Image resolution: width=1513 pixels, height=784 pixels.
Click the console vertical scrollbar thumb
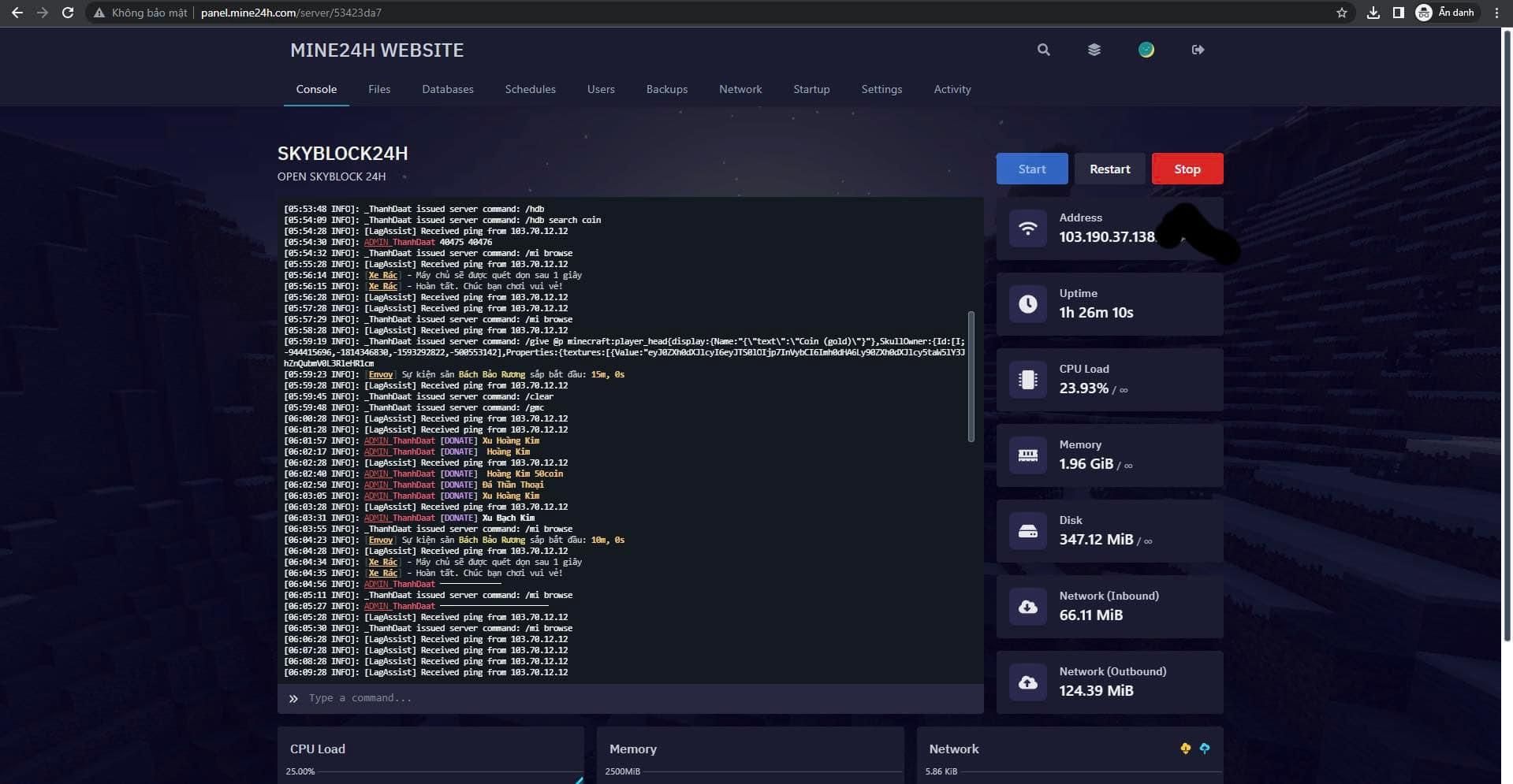[x=971, y=377]
